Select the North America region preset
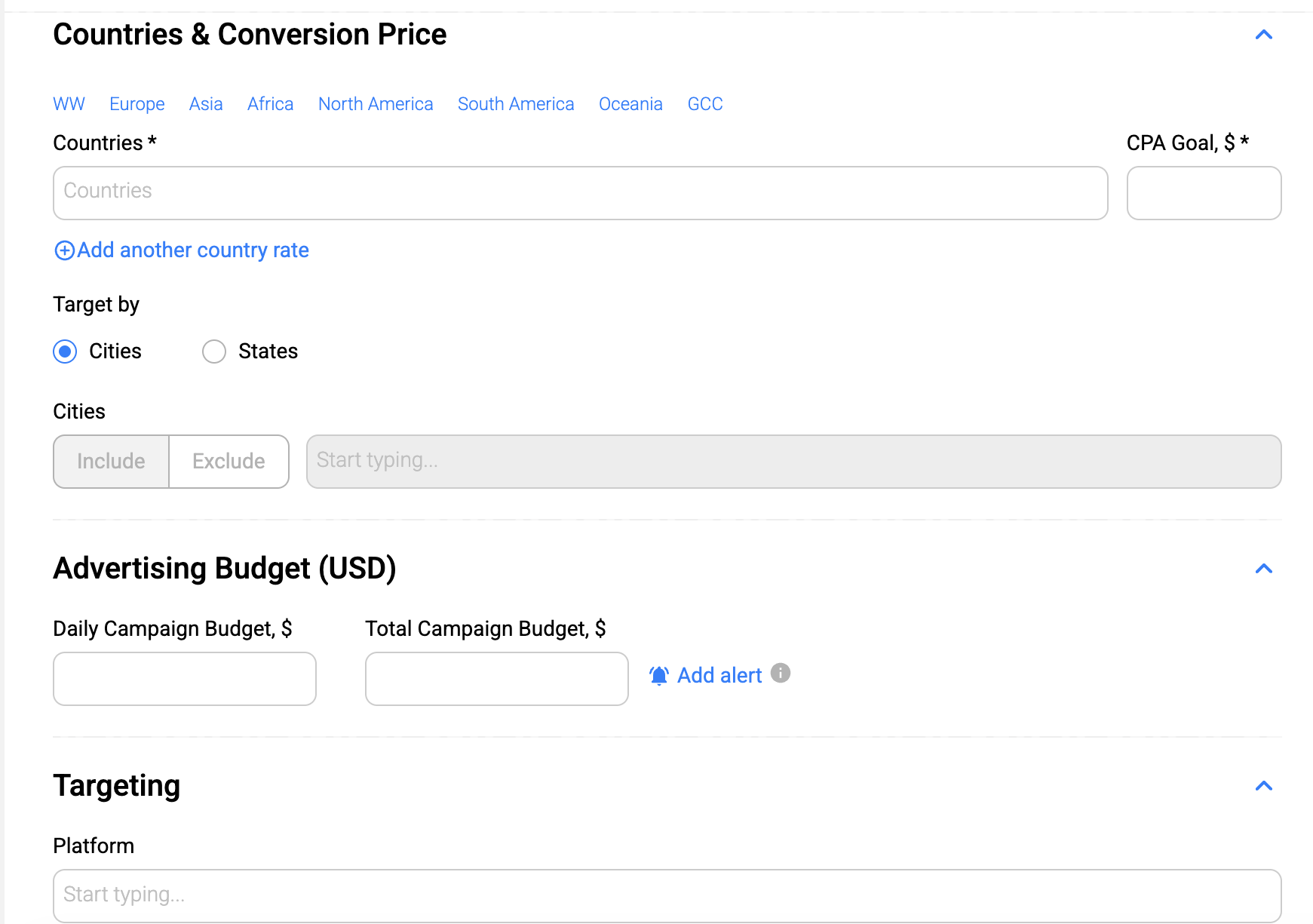1313x924 pixels. [x=376, y=104]
